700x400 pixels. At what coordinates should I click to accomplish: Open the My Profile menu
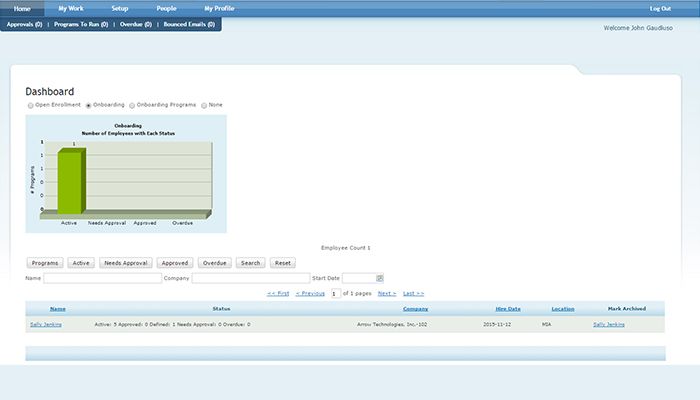(219, 8)
